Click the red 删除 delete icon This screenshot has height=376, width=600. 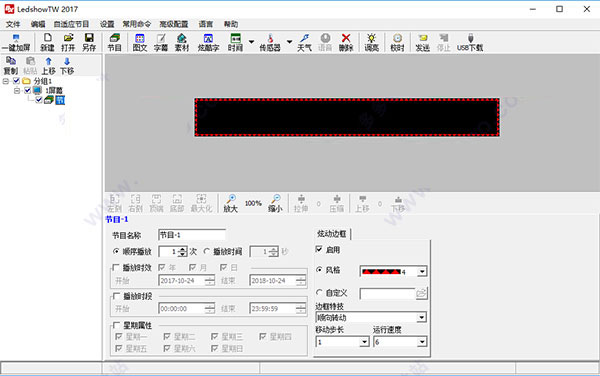coord(346,42)
